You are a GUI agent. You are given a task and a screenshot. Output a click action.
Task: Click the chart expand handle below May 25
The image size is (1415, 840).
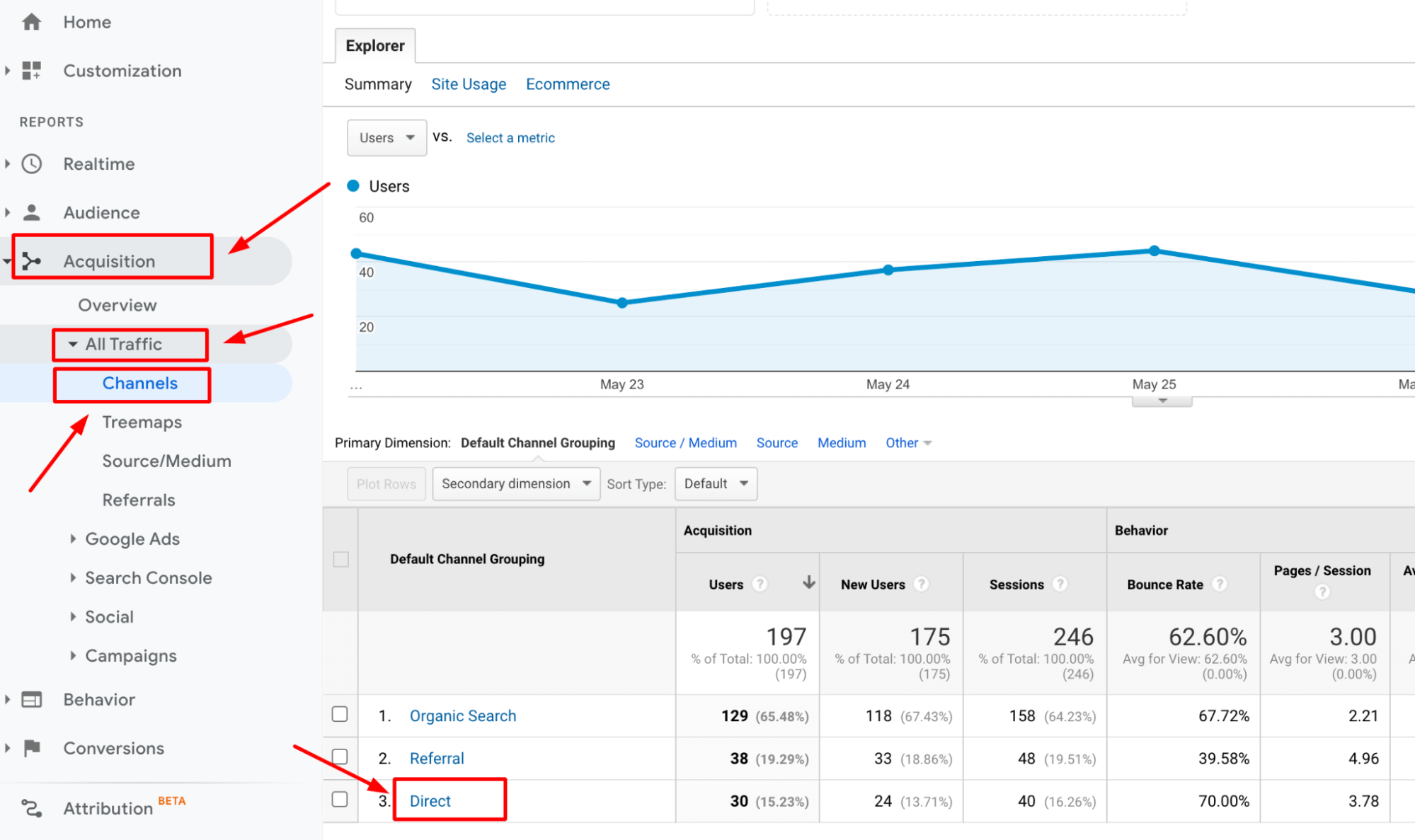[x=1162, y=401]
